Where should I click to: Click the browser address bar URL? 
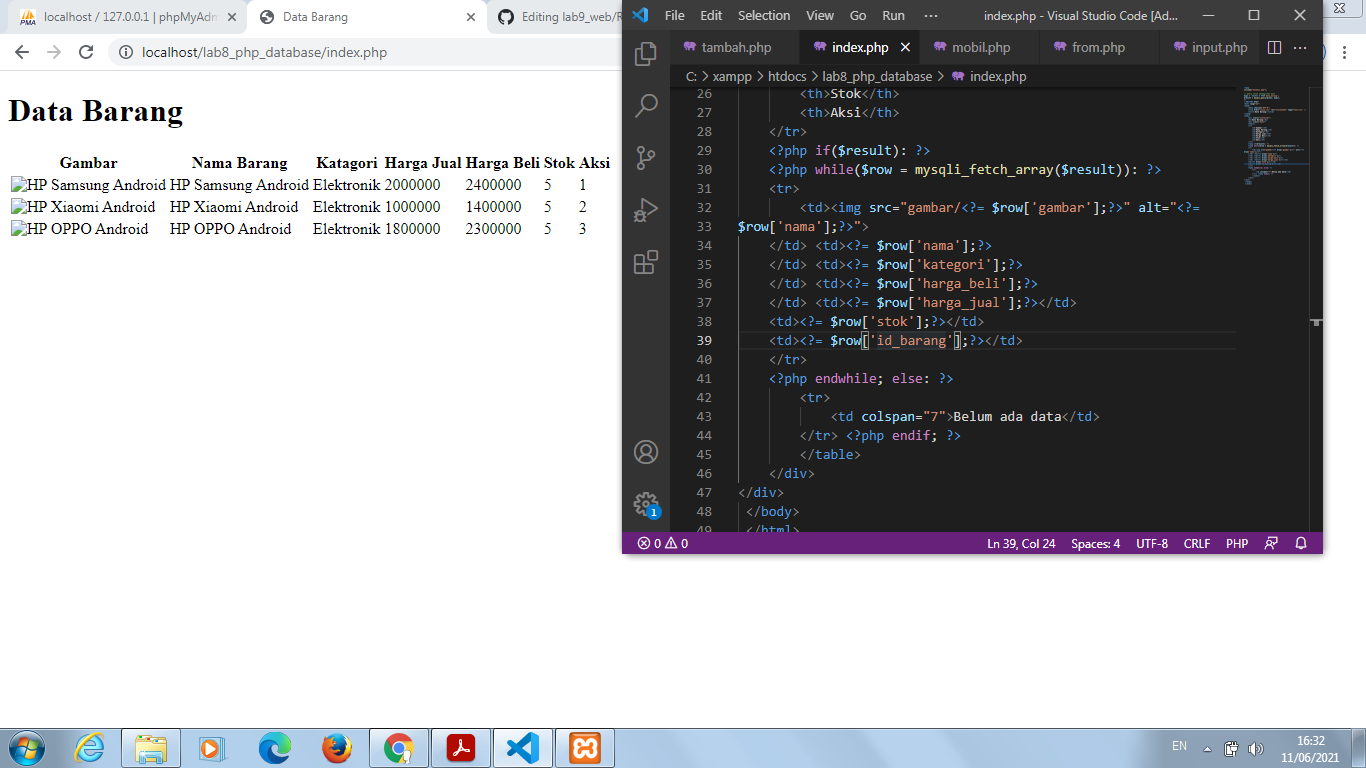tap(264, 52)
